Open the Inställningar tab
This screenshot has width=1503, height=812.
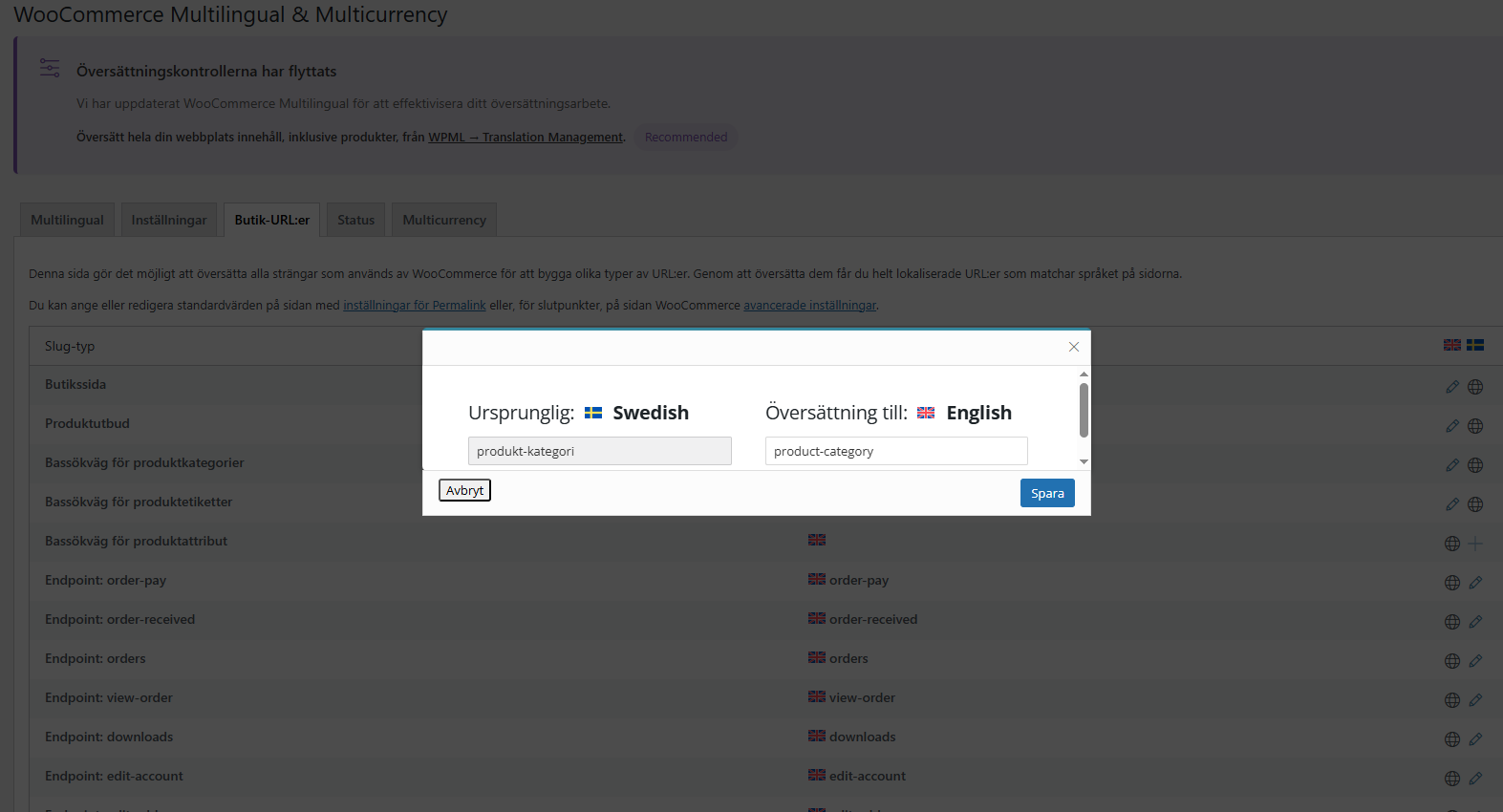[x=169, y=220]
